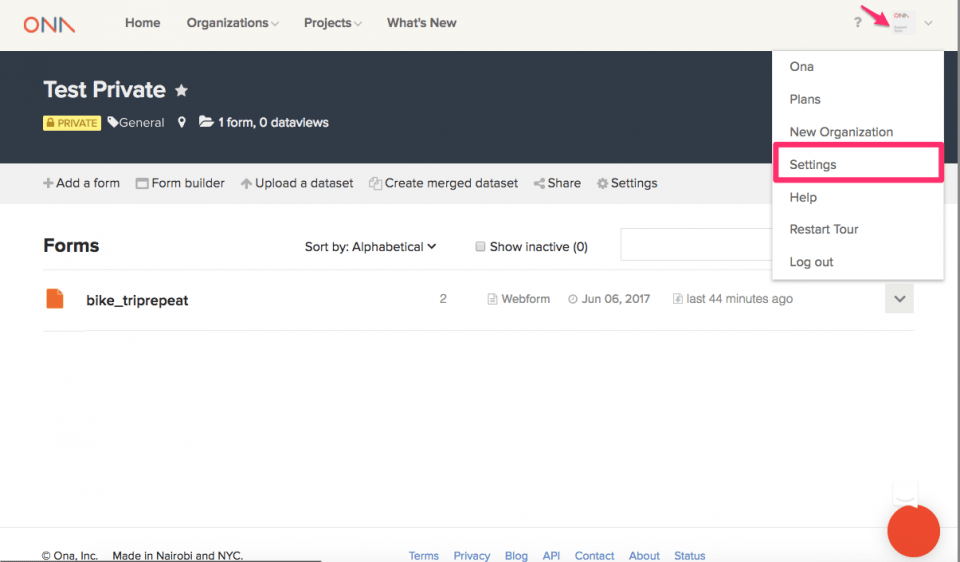Open the API footer link

point(551,555)
